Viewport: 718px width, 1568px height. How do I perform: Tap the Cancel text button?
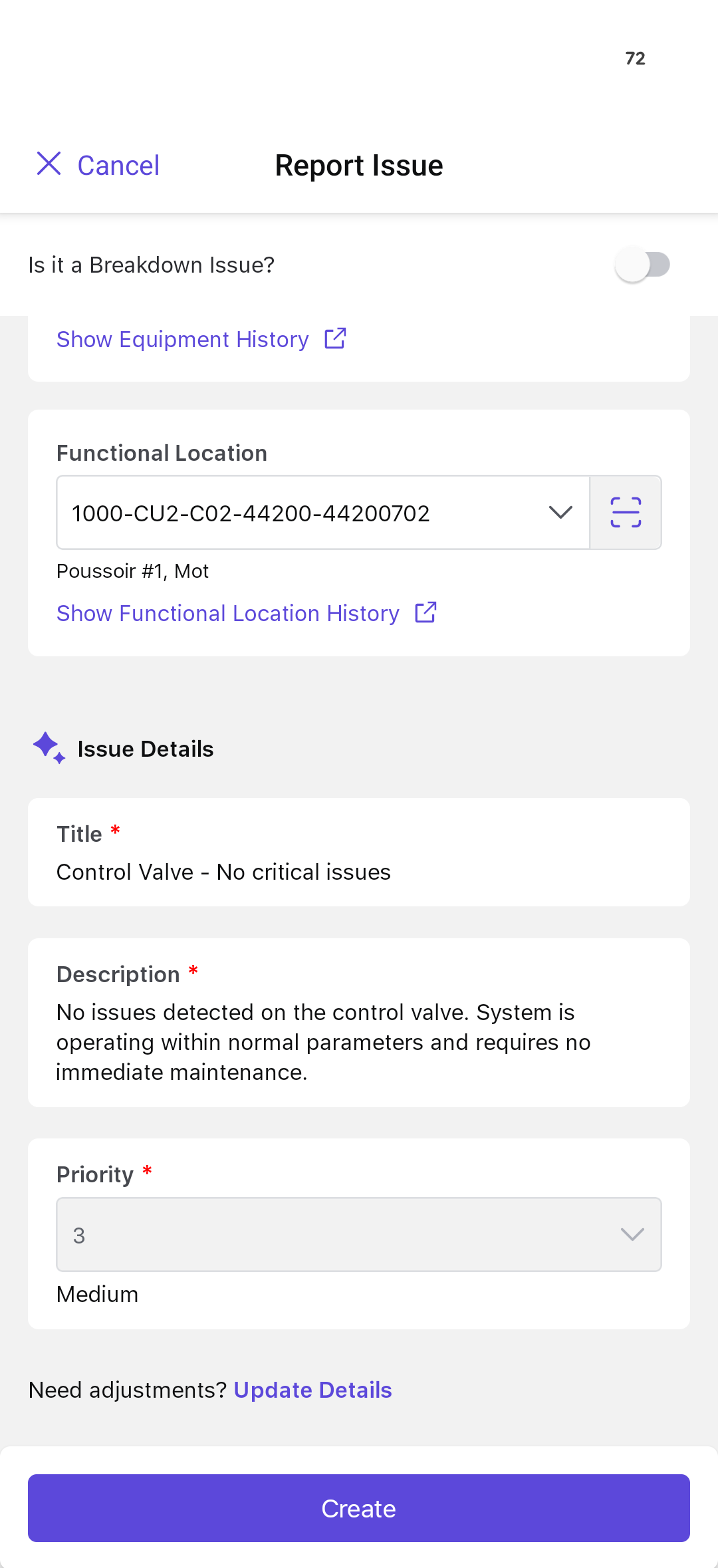118,166
